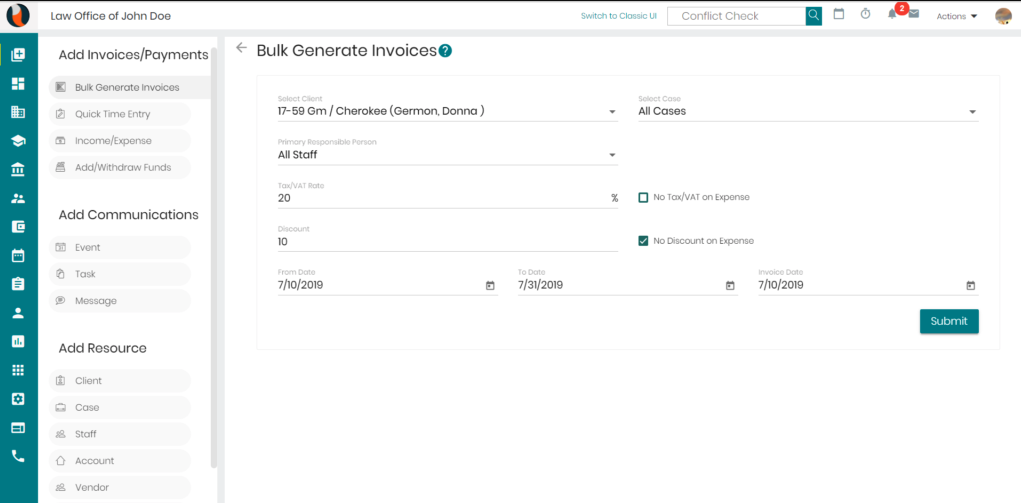Image resolution: width=1021 pixels, height=503 pixels.
Task: Open the Actions menu
Action: [x=957, y=16]
